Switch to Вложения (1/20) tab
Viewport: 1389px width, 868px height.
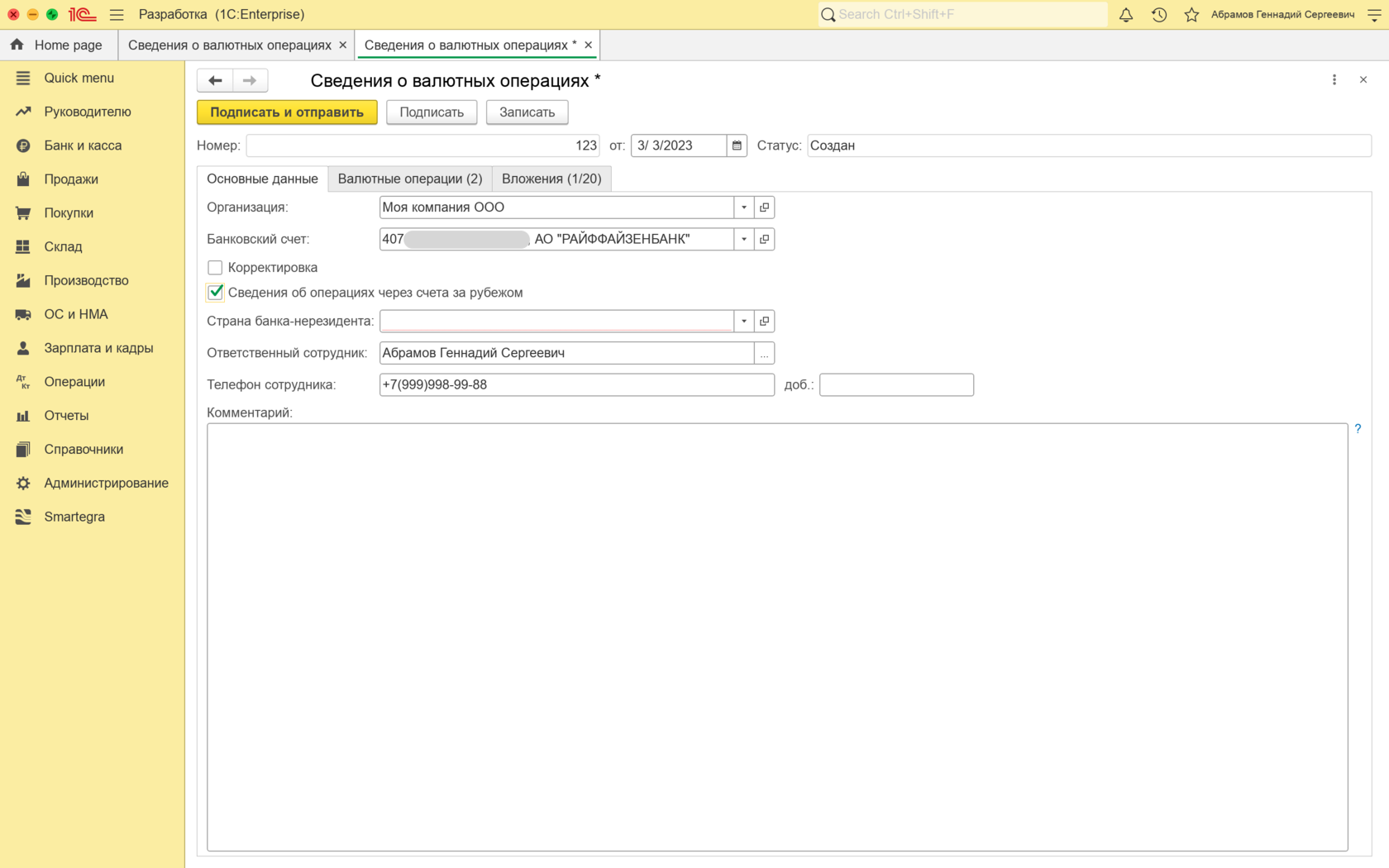551,179
